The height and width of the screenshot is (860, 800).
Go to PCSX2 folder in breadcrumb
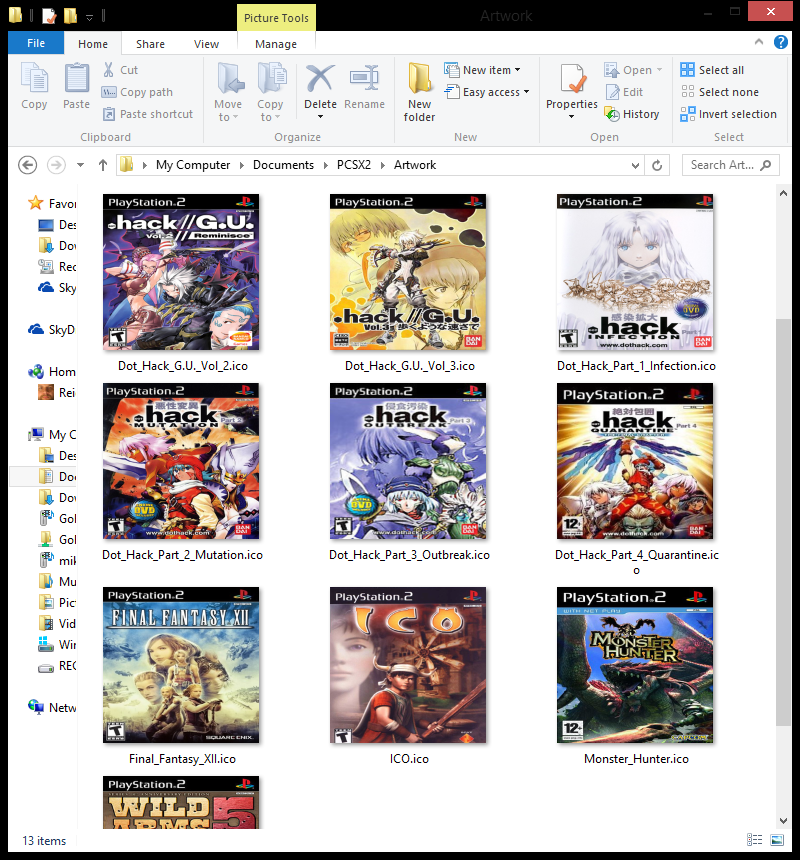pos(354,165)
